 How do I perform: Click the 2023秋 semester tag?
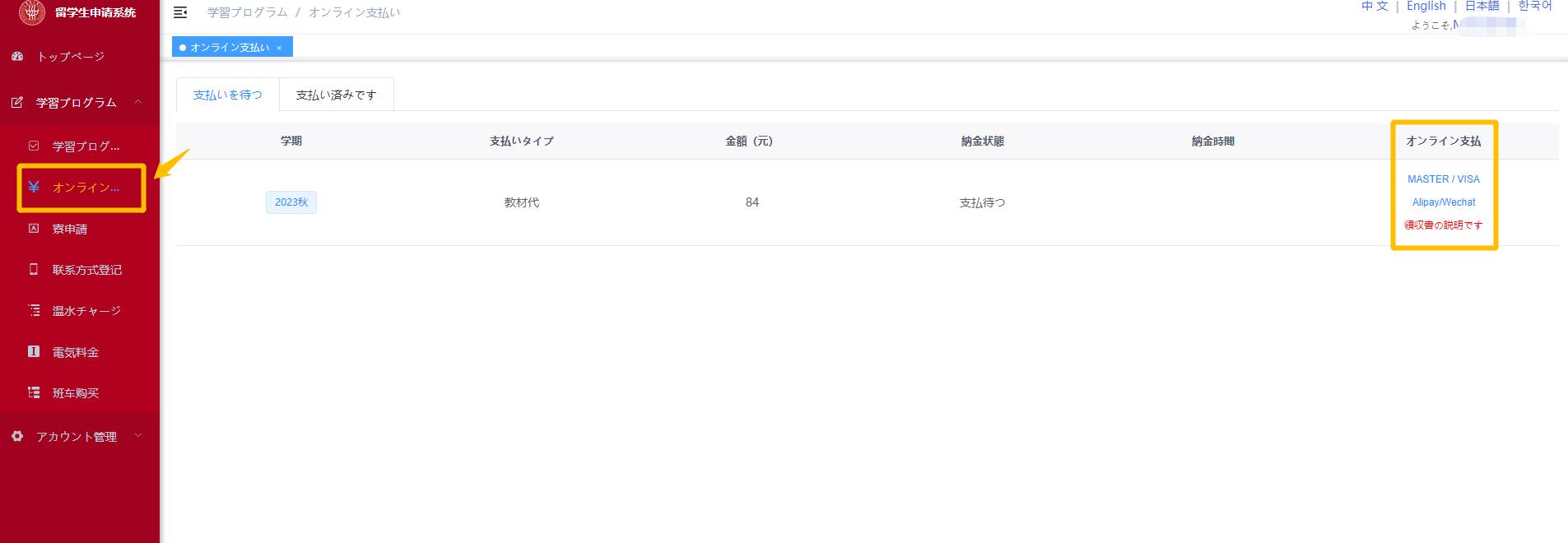point(291,202)
